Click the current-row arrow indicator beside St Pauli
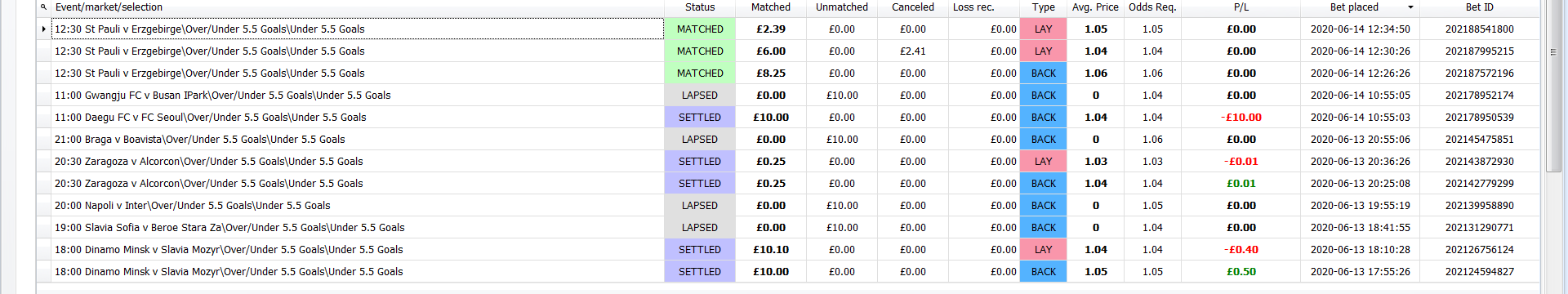This screenshot has width=1568, height=294. [43, 29]
